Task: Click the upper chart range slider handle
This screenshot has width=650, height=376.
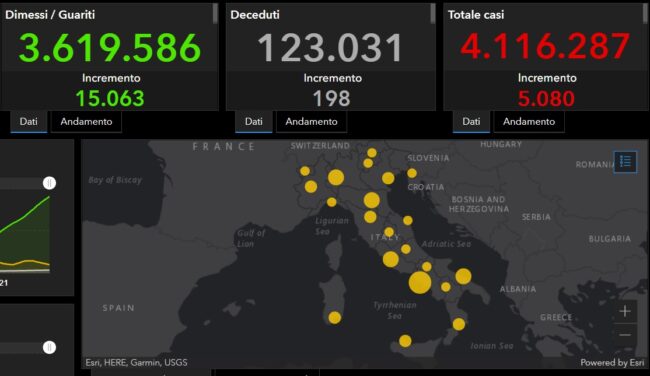Action: tap(49, 183)
